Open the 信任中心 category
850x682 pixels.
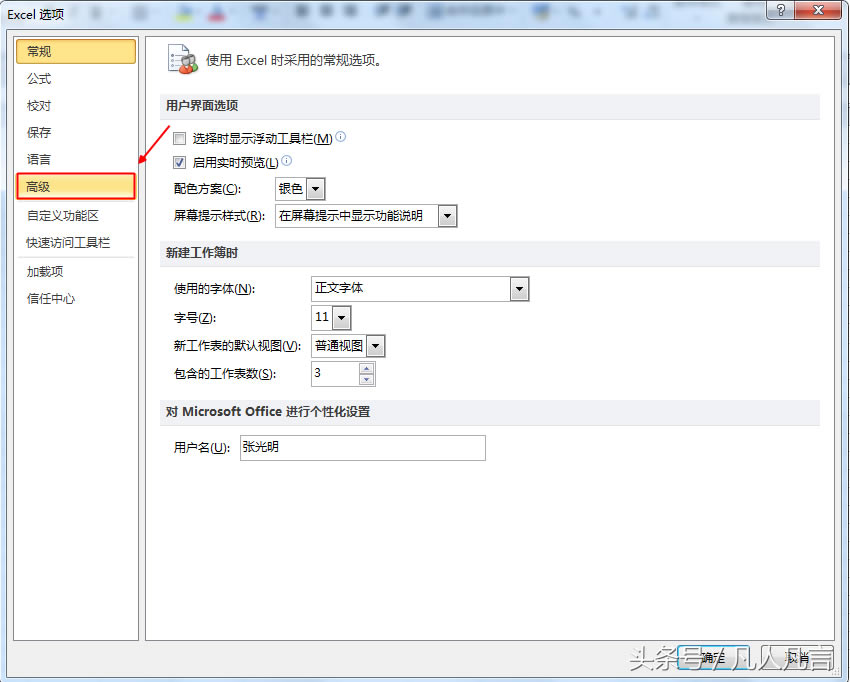point(76,298)
